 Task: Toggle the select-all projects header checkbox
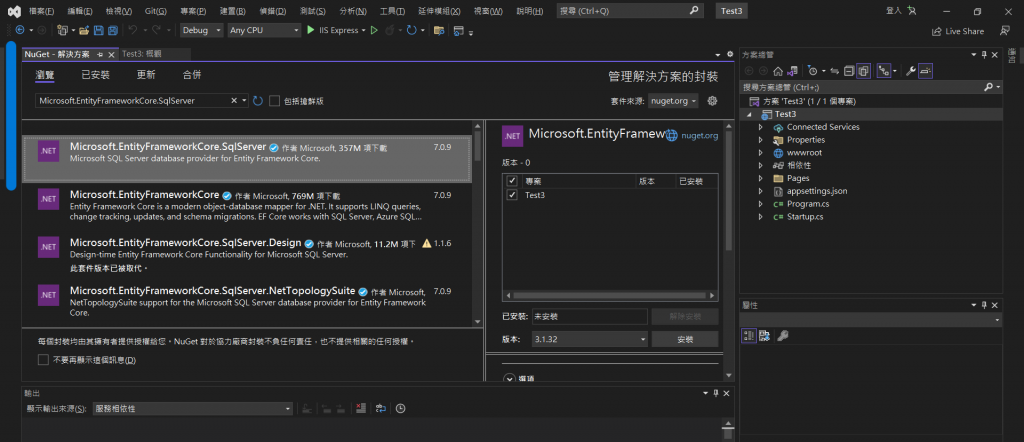point(512,182)
